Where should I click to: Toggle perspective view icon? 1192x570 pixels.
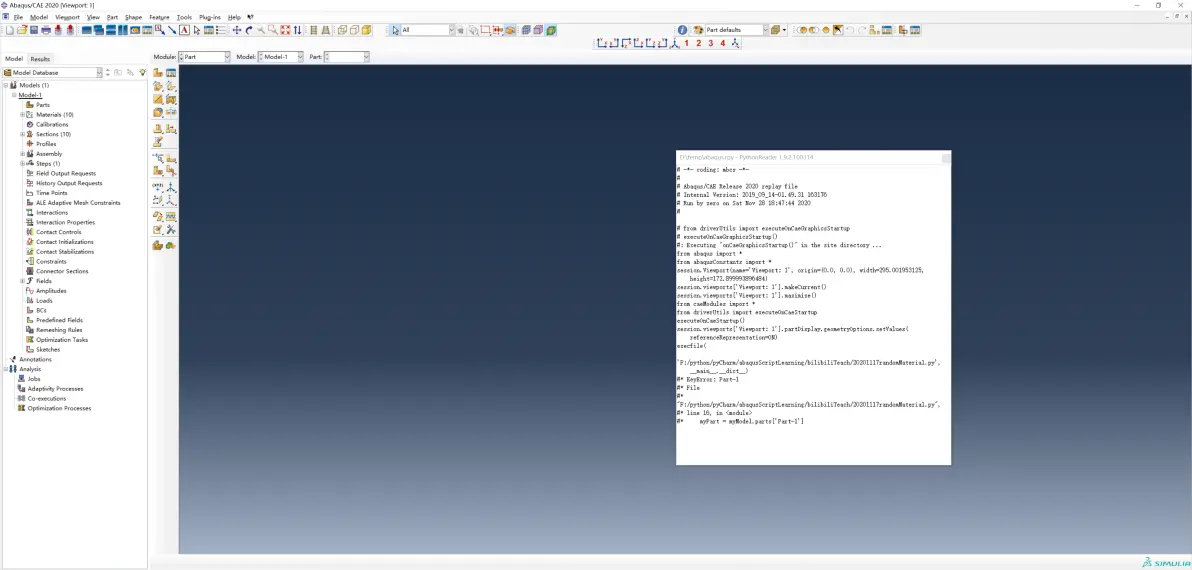tap(325, 30)
